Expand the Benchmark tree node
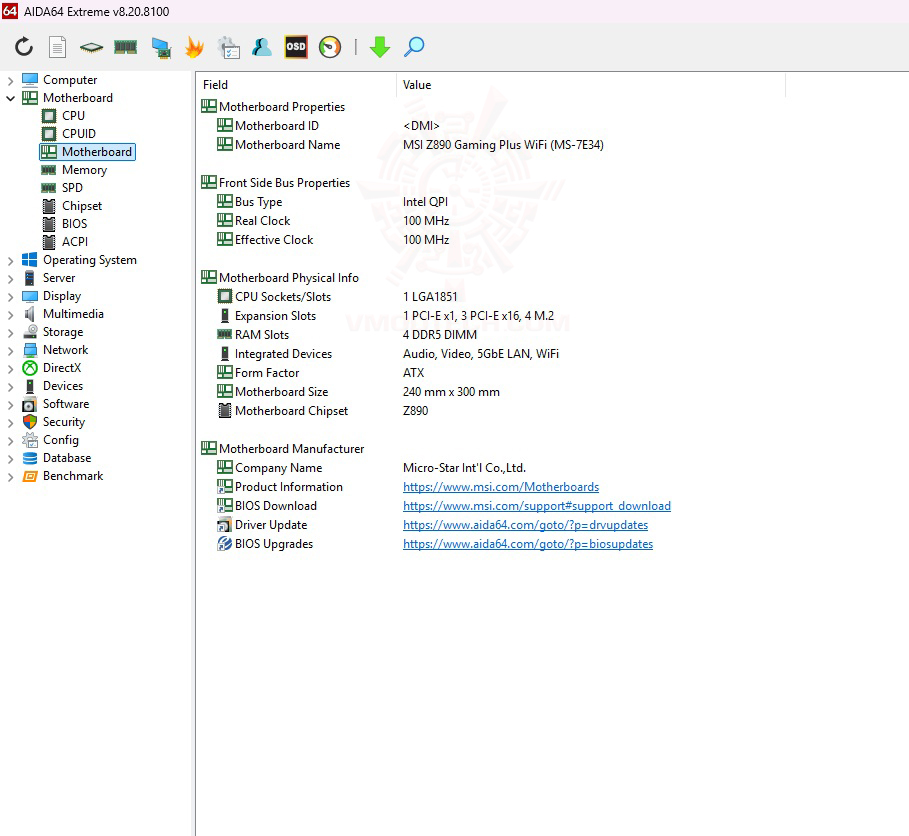The width and height of the screenshot is (909, 836). (10, 477)
